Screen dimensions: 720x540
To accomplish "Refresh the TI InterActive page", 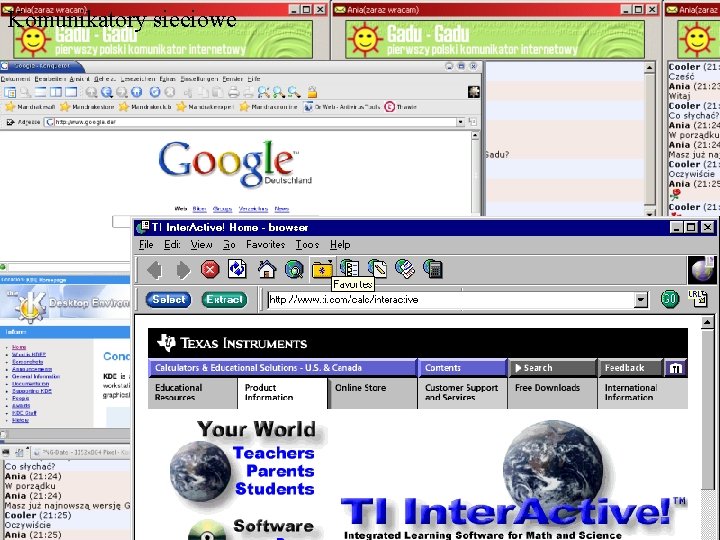I will pyautogui.click(x=237, y=270).
